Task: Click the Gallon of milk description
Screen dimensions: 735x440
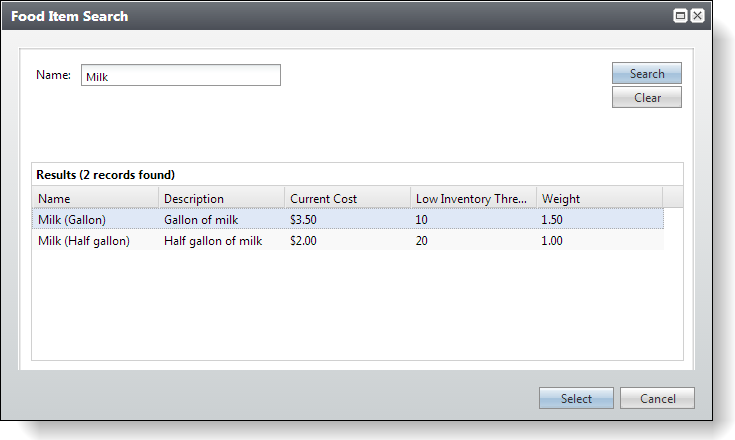Action: coord(201,219)
